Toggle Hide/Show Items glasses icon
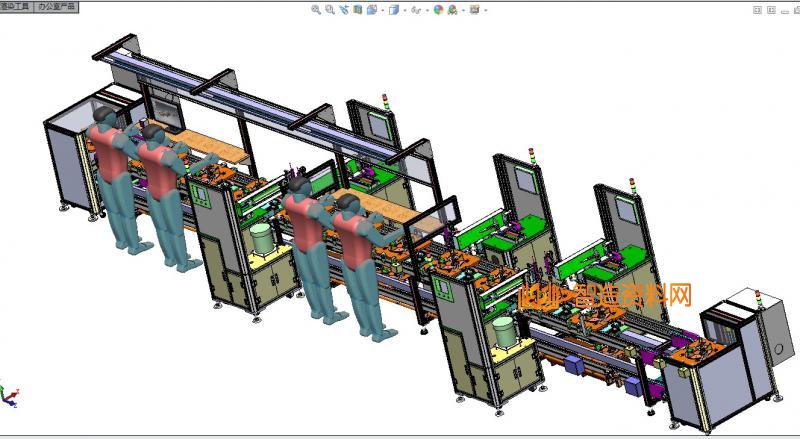The width and height of the screenshot is (800, 439). [415, 10]
